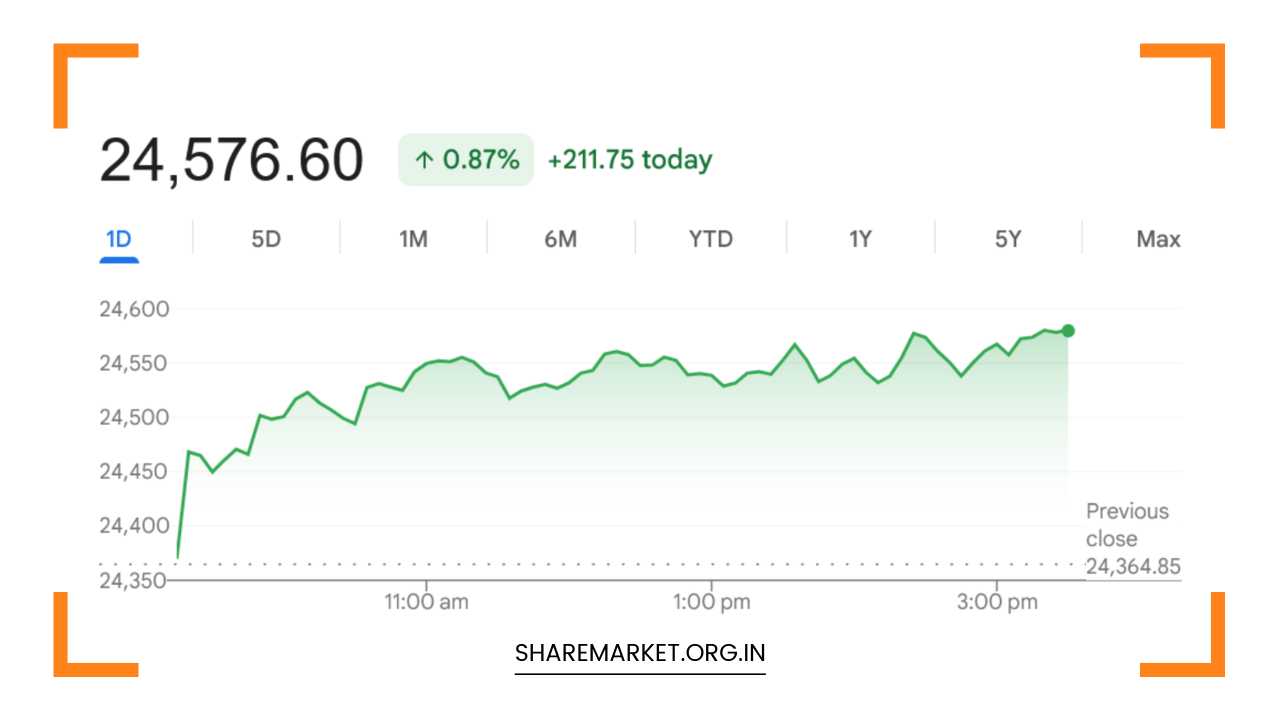Click the green up arrow icon
1280x720 pixels.
(423, 160)
